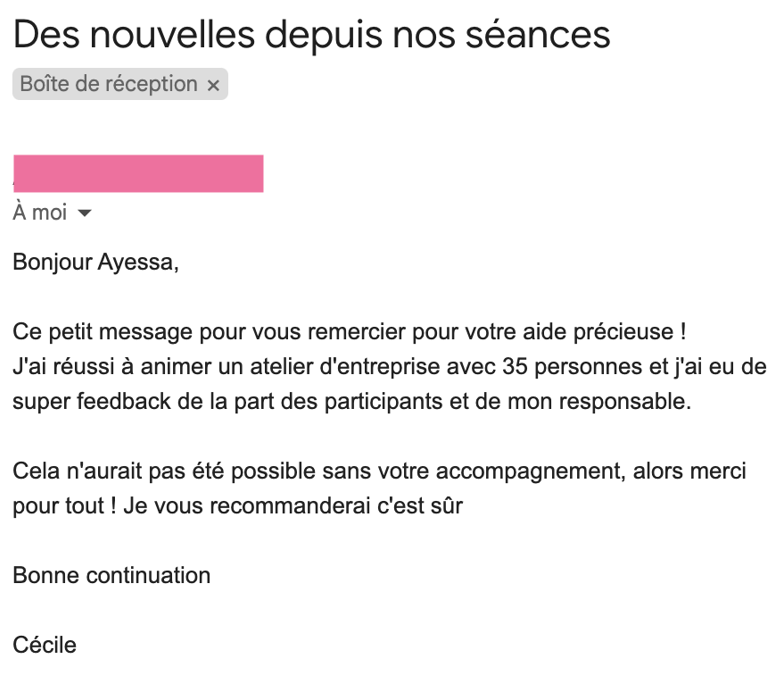Screen dimensions: 768x684
Task: Remove the Boîte de réception label with its x
Action: (x=213, y=85)
